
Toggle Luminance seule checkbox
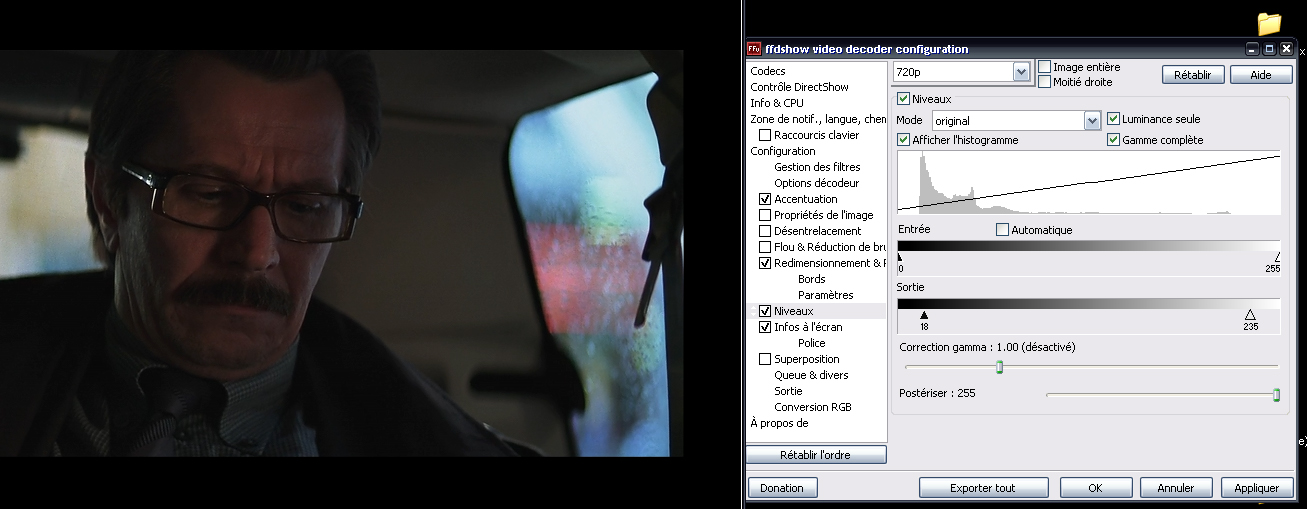[1114, 119]
